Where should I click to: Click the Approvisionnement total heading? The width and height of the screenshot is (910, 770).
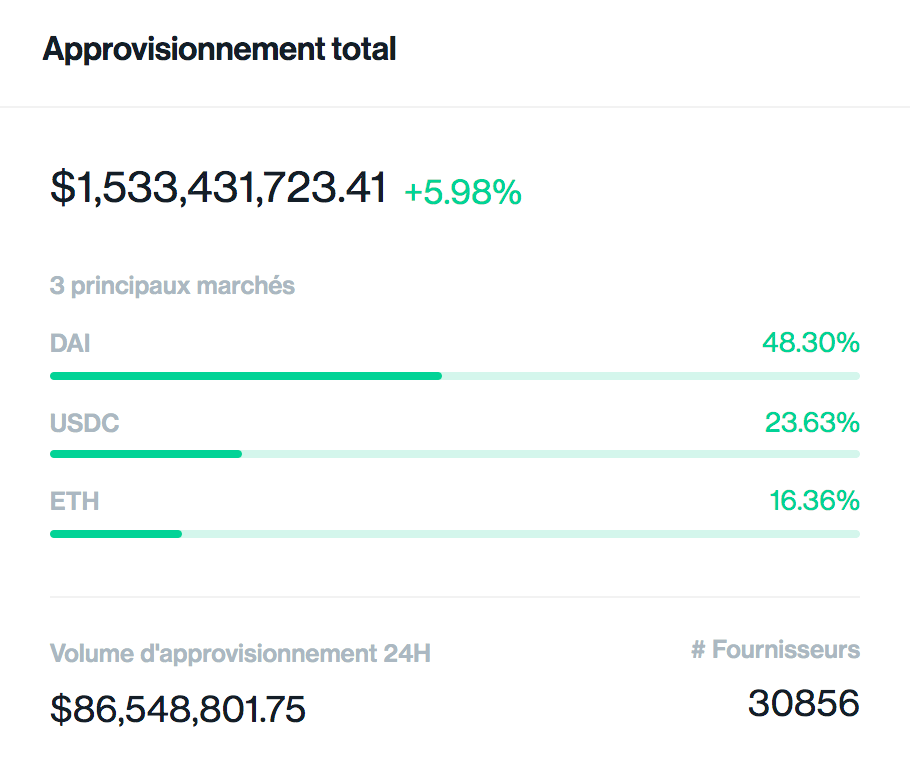point(219,50)
